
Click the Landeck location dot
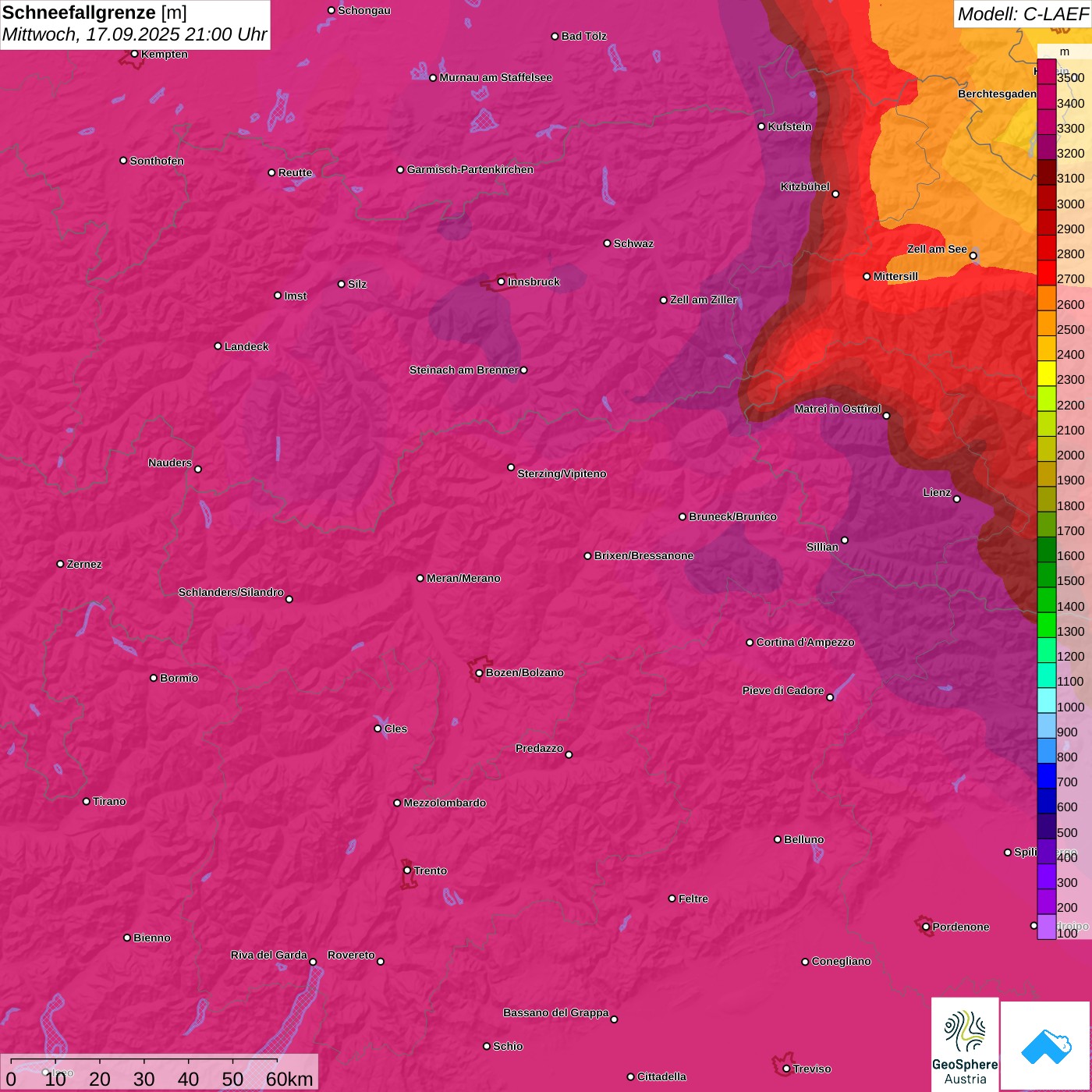tap(218, 346)
